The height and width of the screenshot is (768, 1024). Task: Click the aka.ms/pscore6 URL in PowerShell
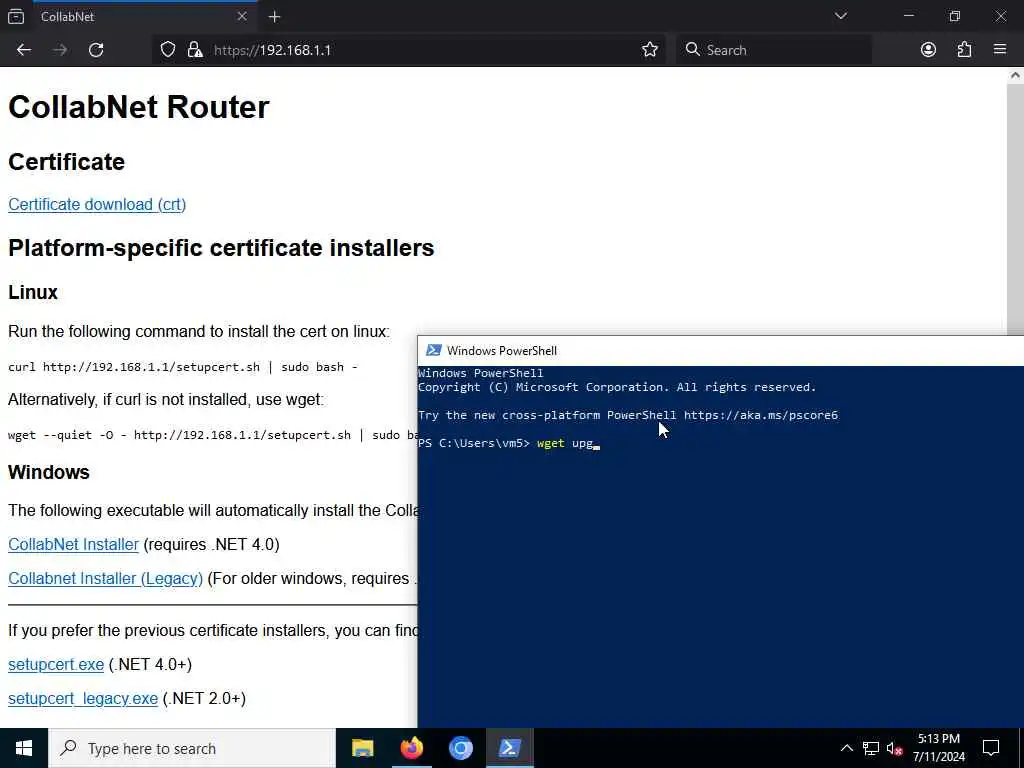click(x=761, y=415)
